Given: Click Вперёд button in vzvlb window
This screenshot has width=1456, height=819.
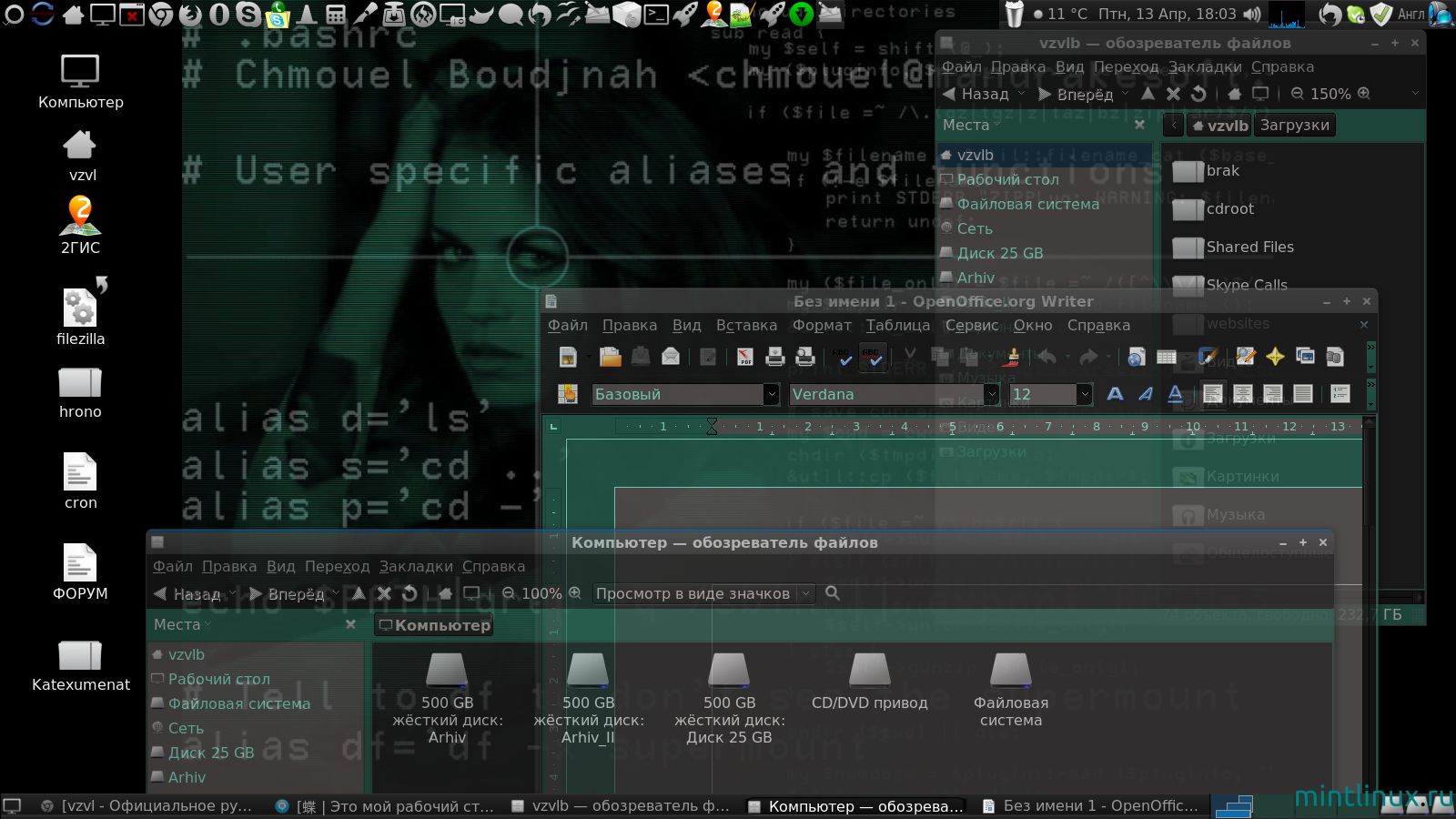Looking at the screenshot, I should click(x=1075, y=93).
